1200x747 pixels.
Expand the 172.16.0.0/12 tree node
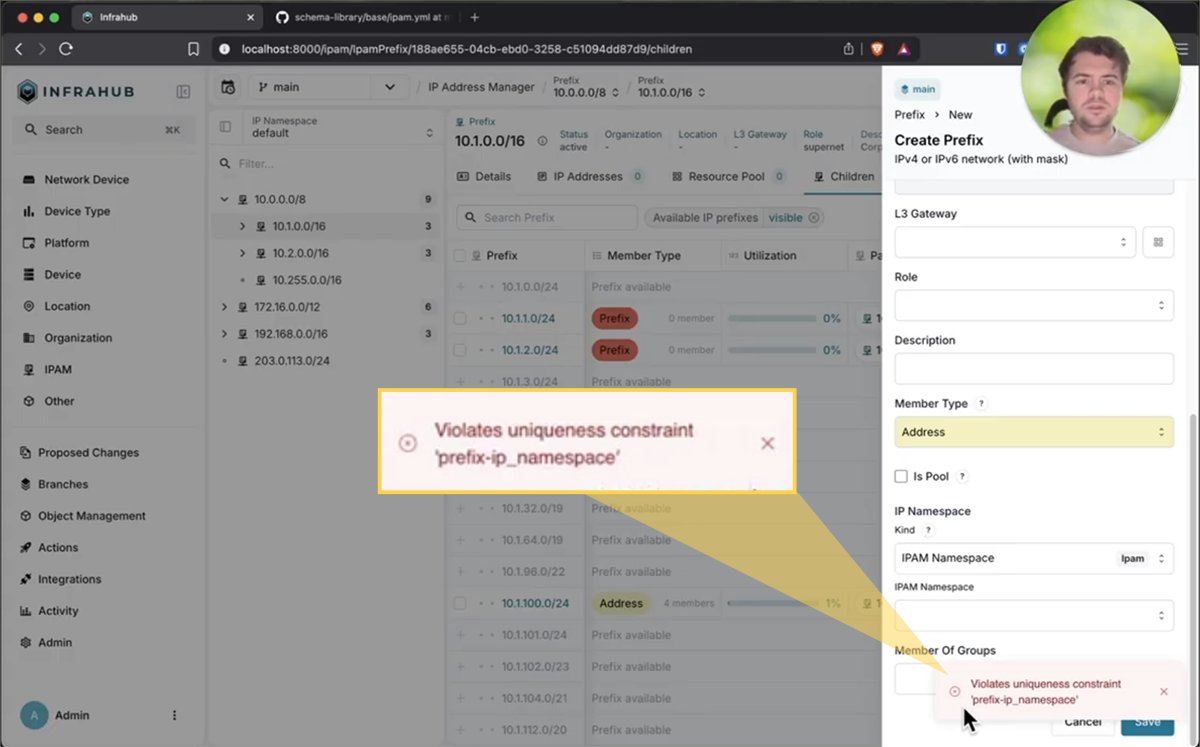point(224,307)
